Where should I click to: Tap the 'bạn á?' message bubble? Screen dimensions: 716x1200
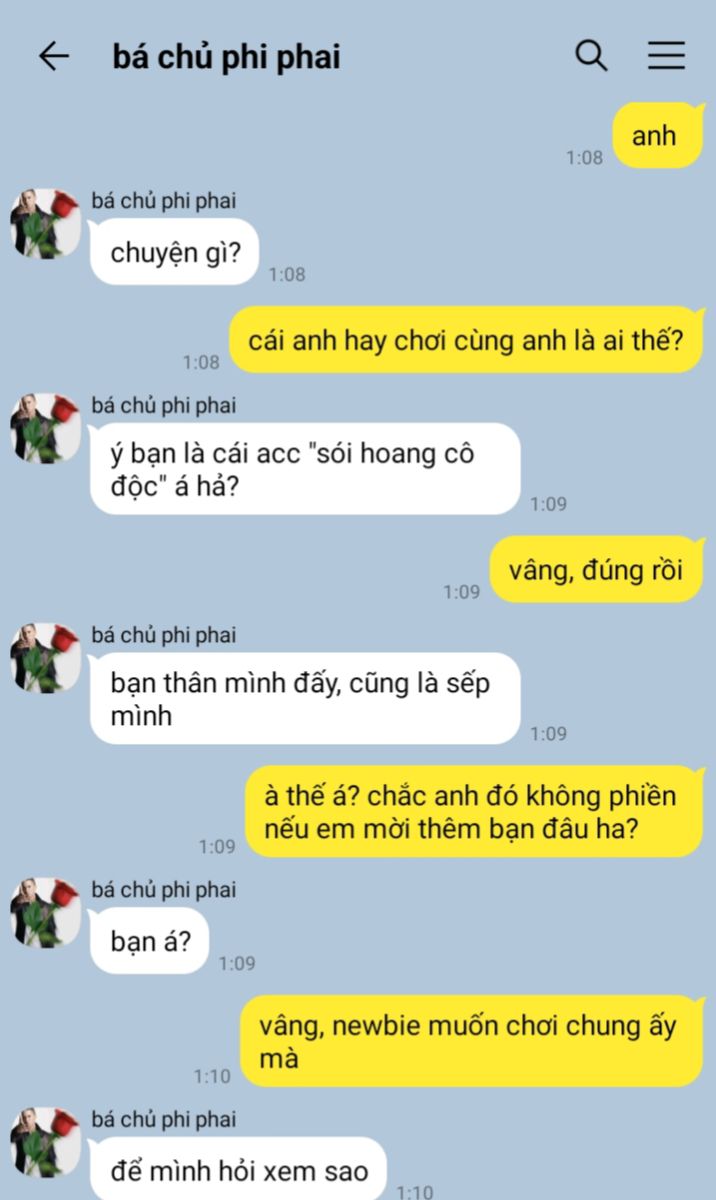pyautogui.click(x=150, y=941)
